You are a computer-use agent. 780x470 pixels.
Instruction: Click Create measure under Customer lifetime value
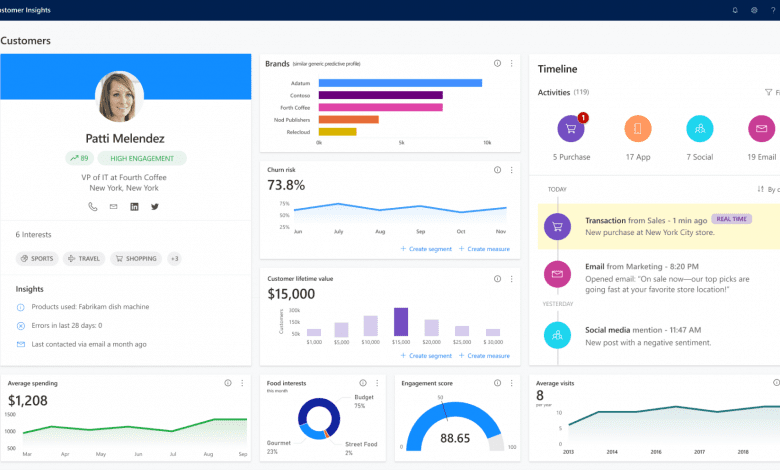(x=485, y=356)
